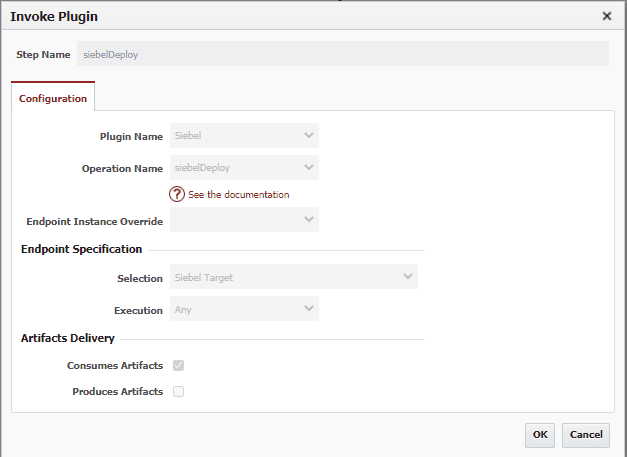Click the Plugin Name label
The height and width of the screenshot is (457, 627).
tap(131, 136)
